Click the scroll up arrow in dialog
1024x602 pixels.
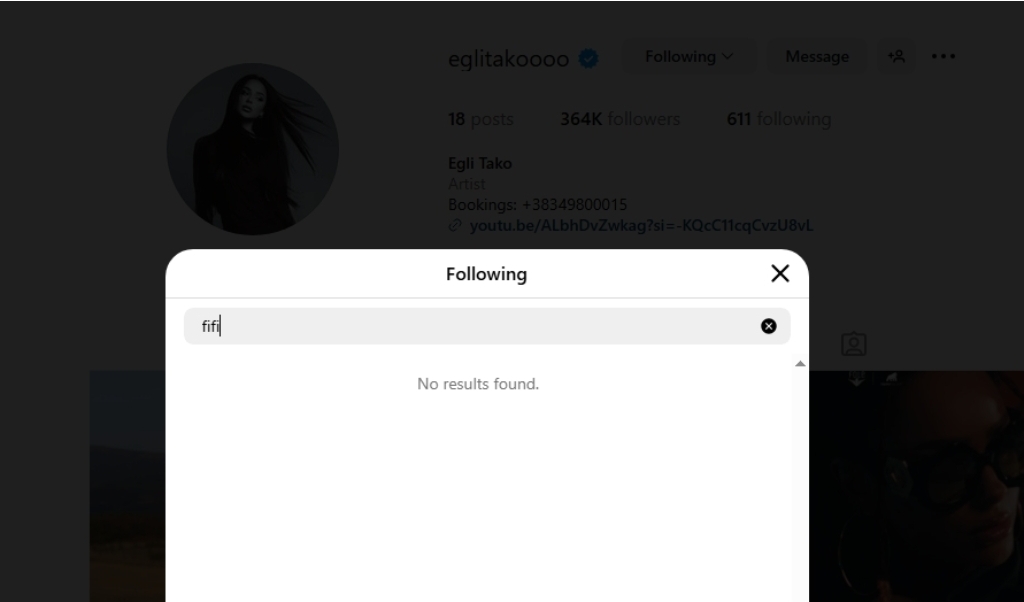[800, 364]
